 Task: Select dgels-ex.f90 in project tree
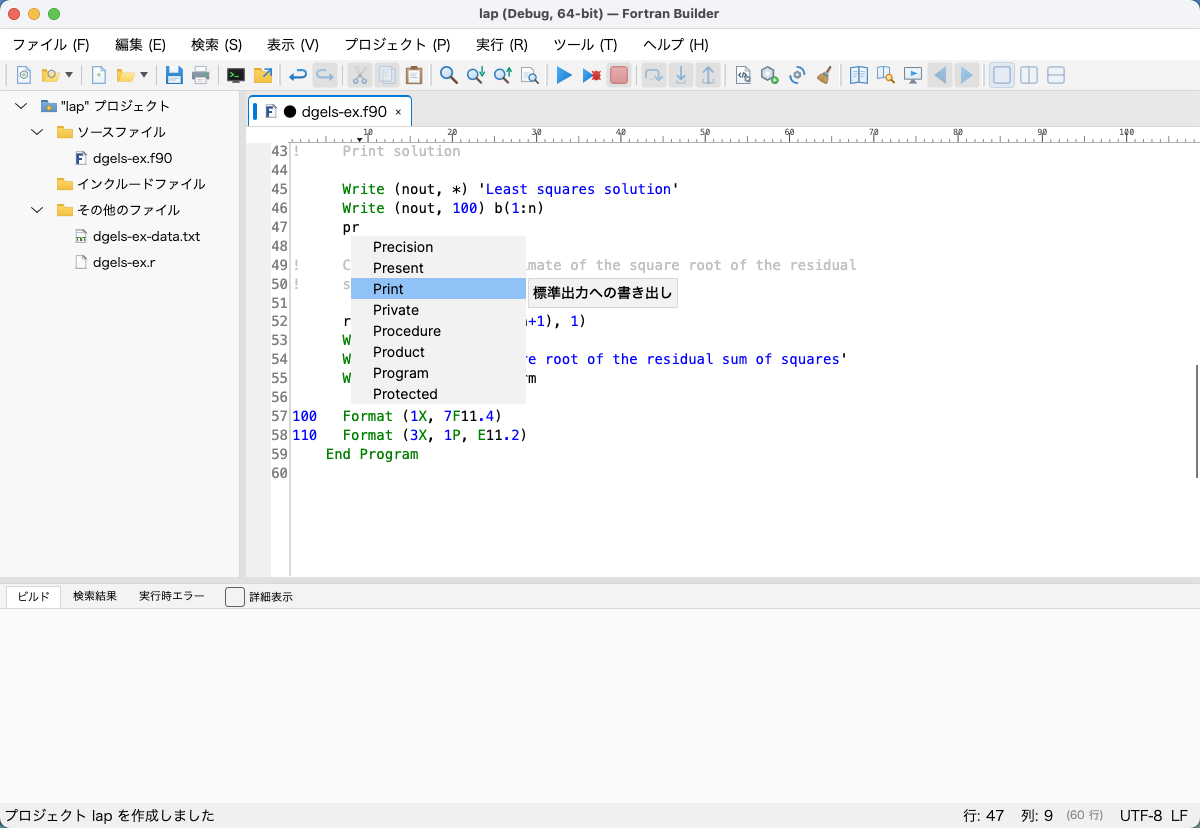pos(123,158)
